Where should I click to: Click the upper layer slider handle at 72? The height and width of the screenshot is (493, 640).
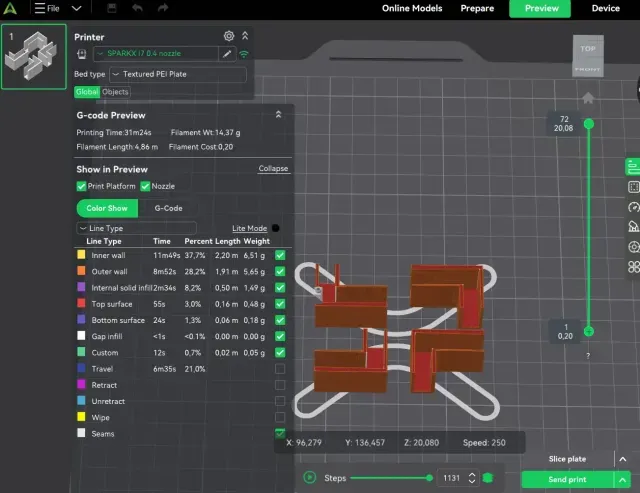click(589, 124)
